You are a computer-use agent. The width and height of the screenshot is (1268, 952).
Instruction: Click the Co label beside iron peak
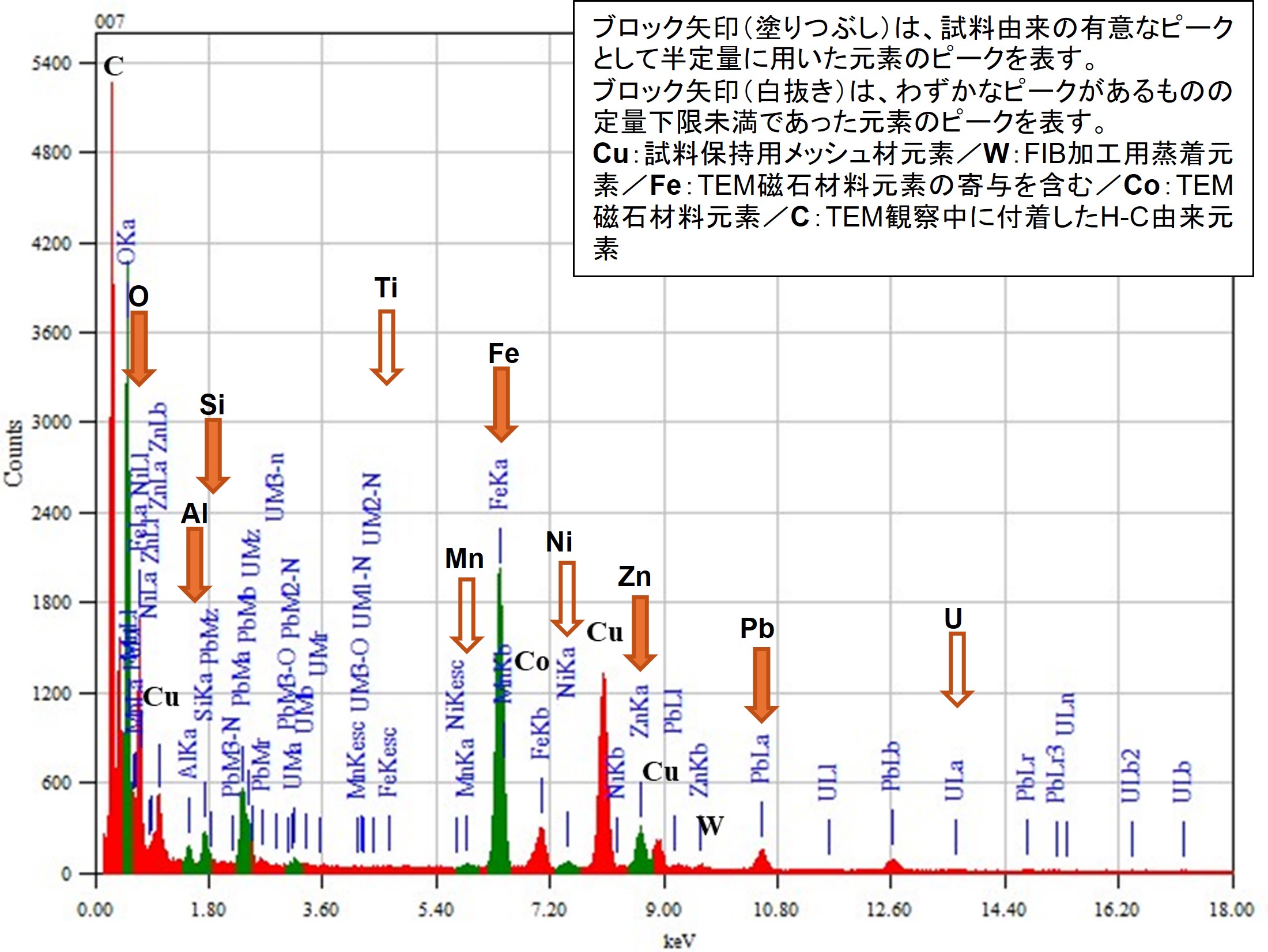(532, 662)
